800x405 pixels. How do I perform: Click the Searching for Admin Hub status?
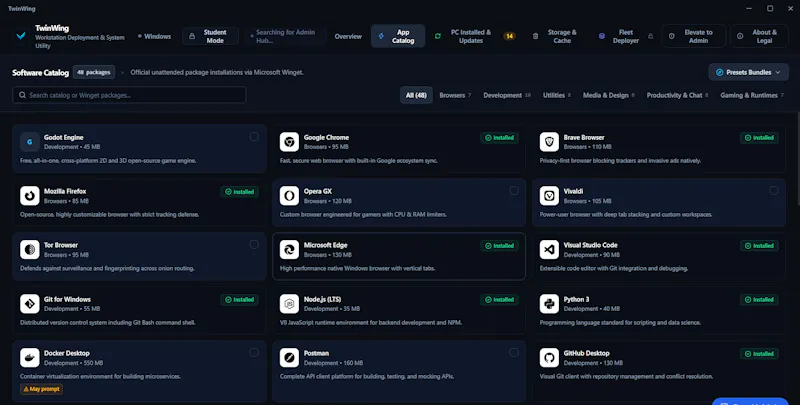[285, 36]
